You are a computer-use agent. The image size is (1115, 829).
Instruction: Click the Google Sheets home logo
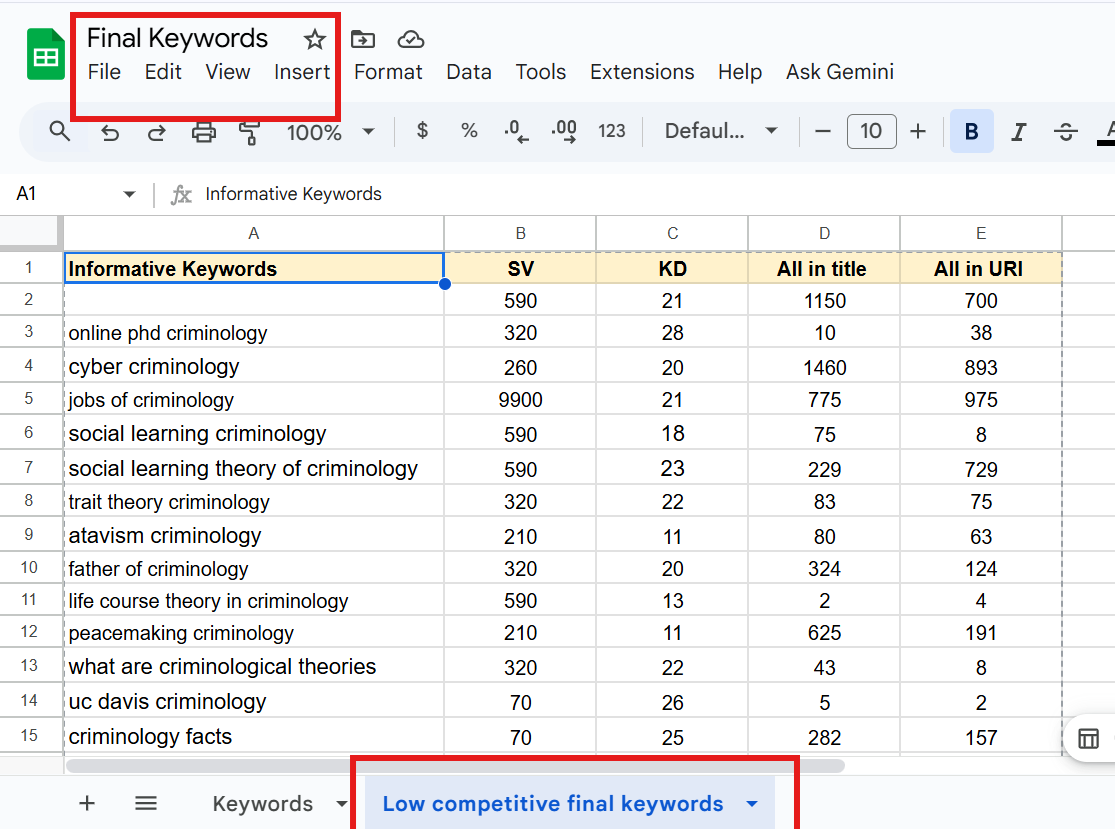(45, 55)
